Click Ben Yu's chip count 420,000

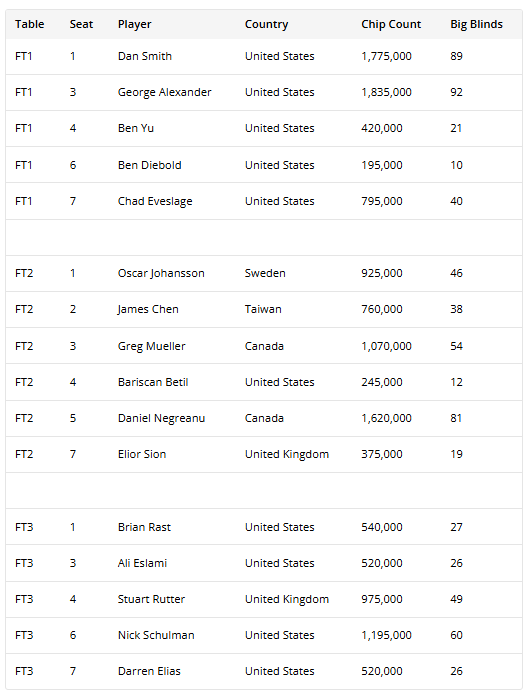tap(382, 128)
